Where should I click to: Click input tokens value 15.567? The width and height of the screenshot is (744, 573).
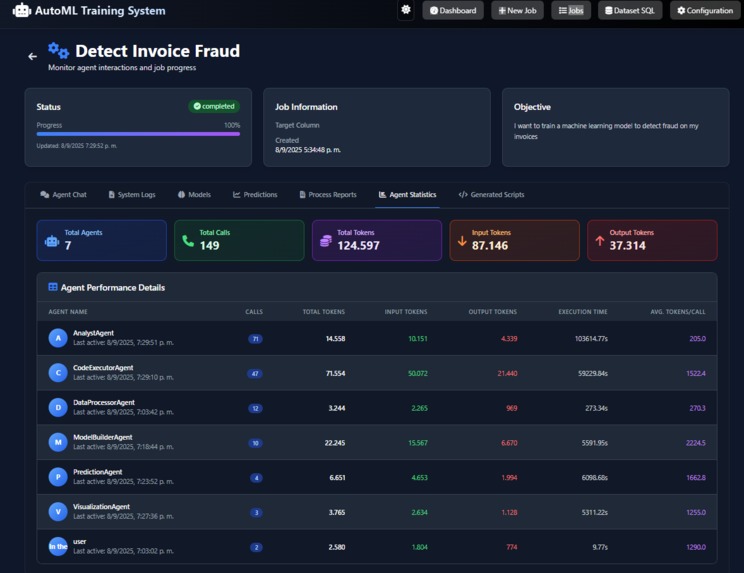click(x=418, y=443)
